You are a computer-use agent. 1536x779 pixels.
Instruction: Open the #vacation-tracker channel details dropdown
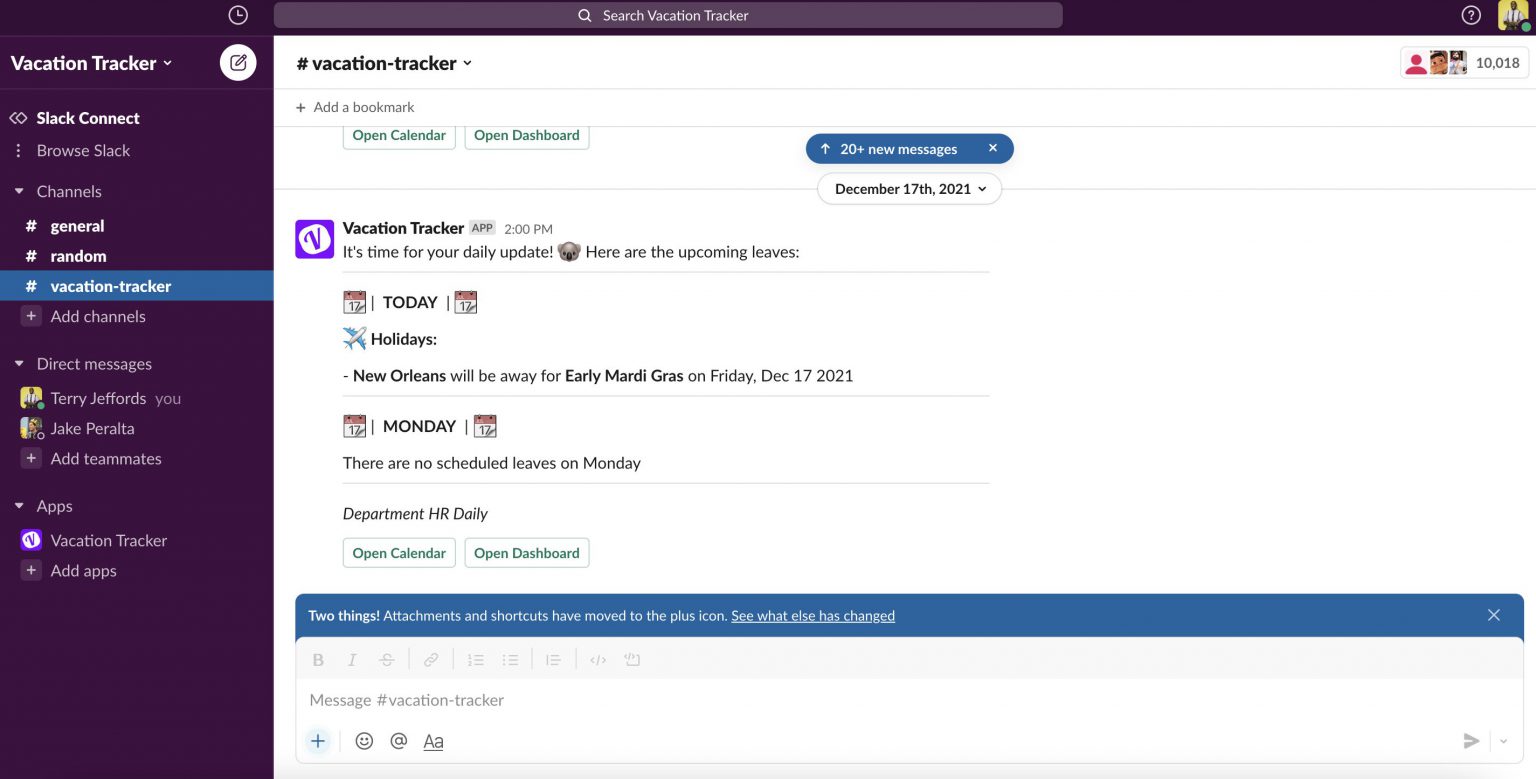point(384,63)
